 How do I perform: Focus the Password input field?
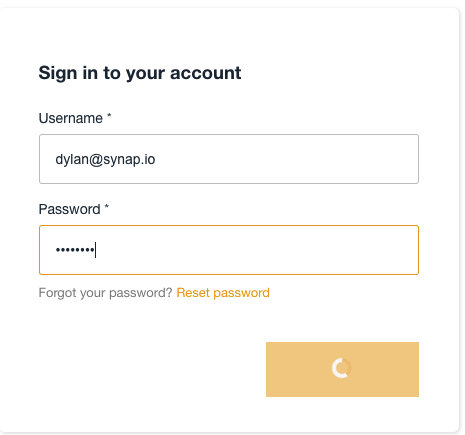pyautogui.click(x=229, y=250)
